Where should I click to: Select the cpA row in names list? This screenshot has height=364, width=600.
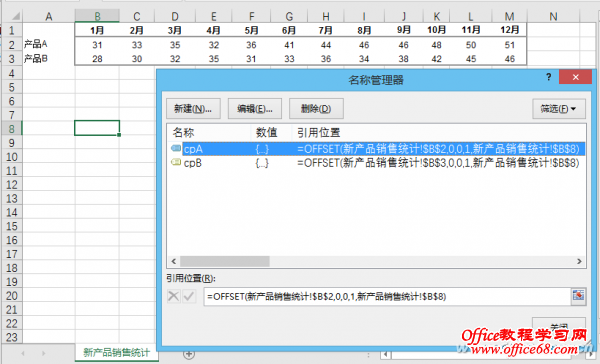(377, 149)
